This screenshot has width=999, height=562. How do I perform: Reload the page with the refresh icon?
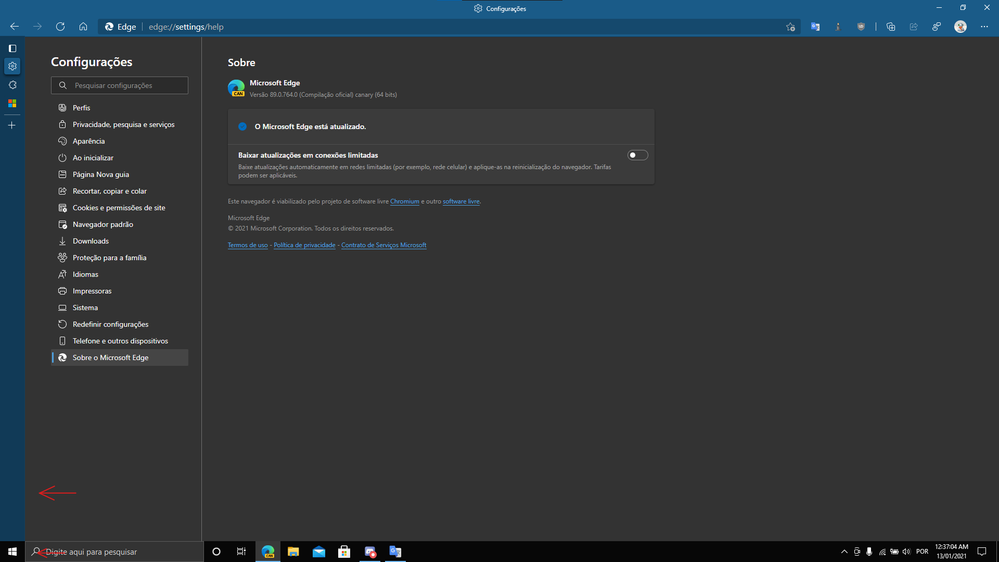[60, 27]
